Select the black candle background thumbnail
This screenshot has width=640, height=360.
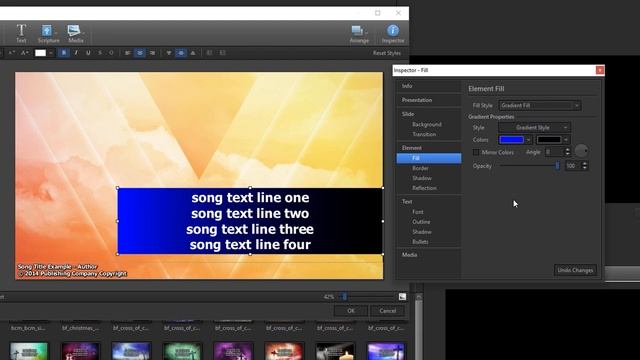335,351
